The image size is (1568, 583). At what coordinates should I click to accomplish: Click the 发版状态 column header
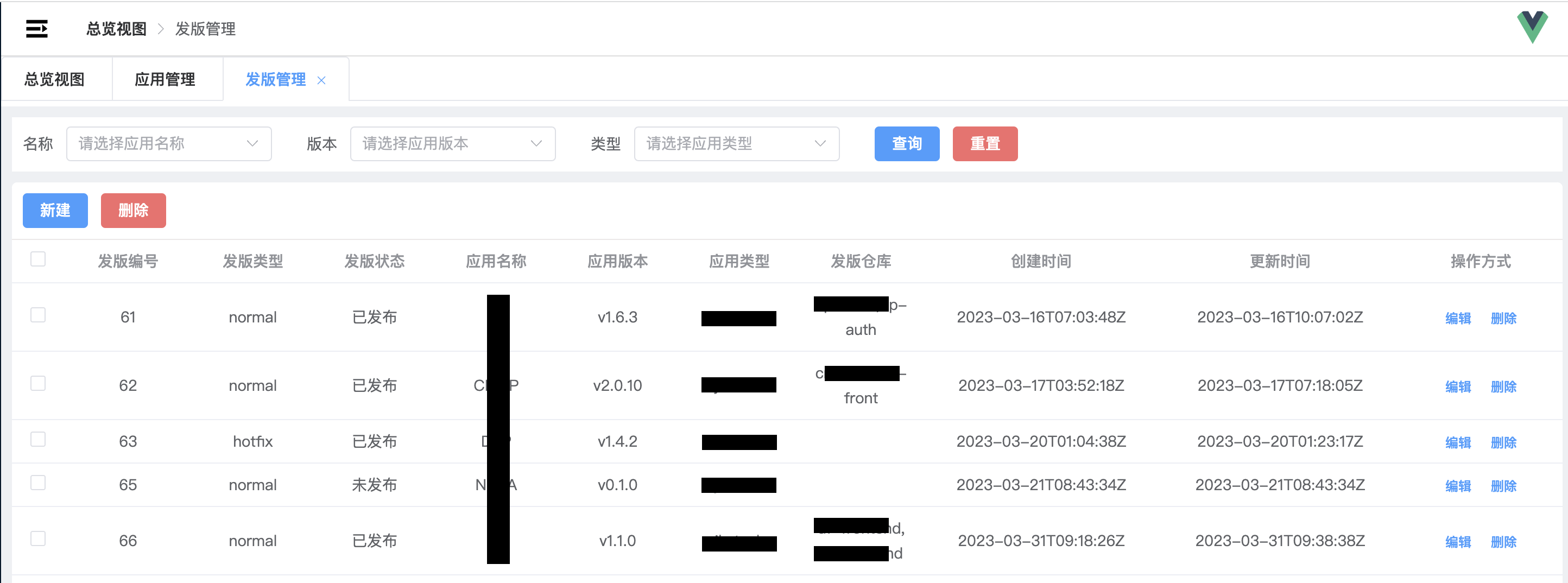[x=374, y=261]
